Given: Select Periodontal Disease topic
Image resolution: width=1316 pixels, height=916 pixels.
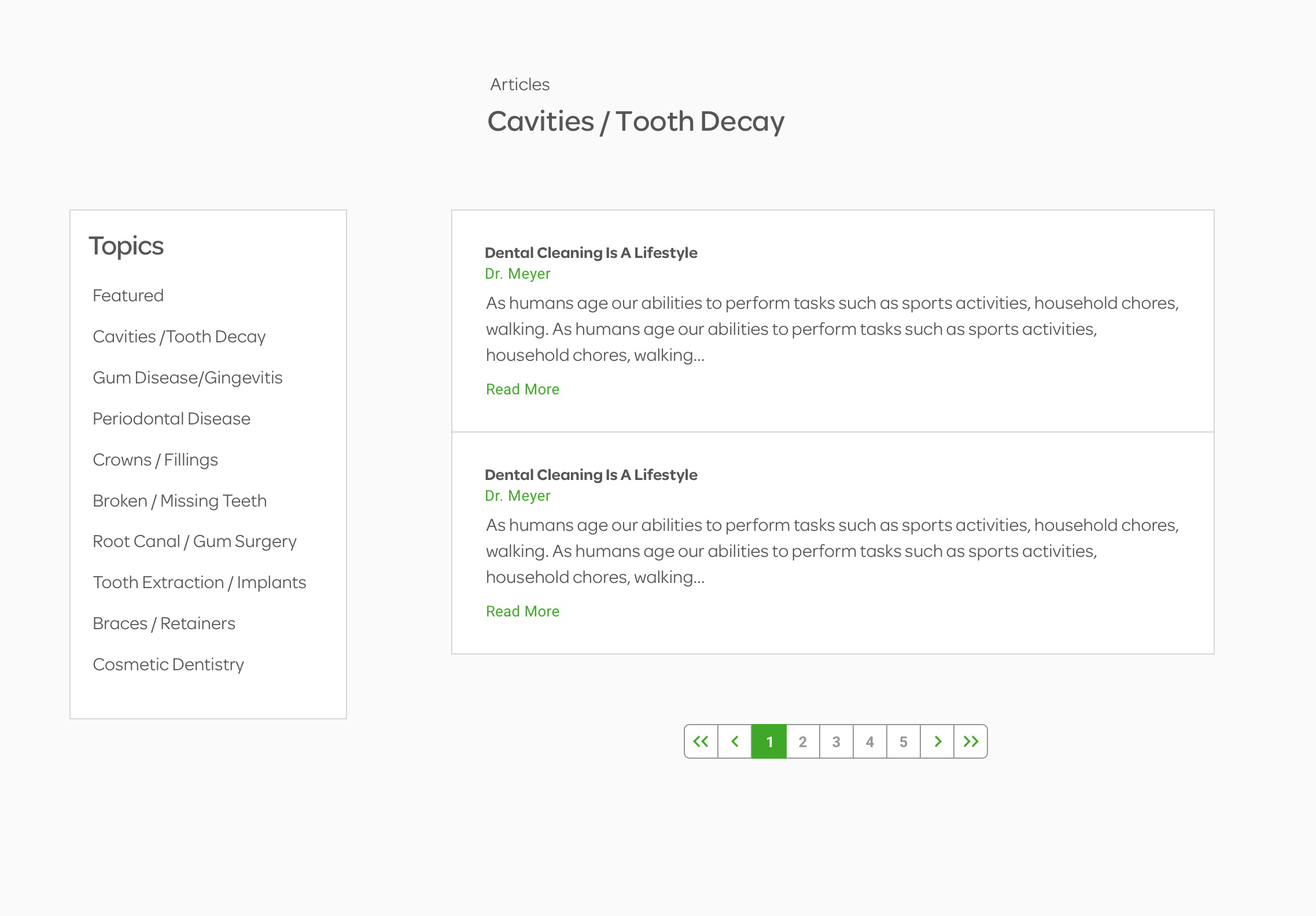Looking at the screenshot, I should pyautogui.click(x=171, y=419).
